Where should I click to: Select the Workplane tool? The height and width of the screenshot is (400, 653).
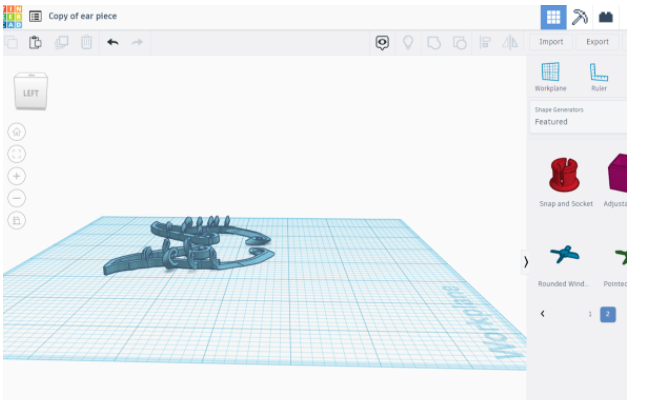(x=551, y=77)
